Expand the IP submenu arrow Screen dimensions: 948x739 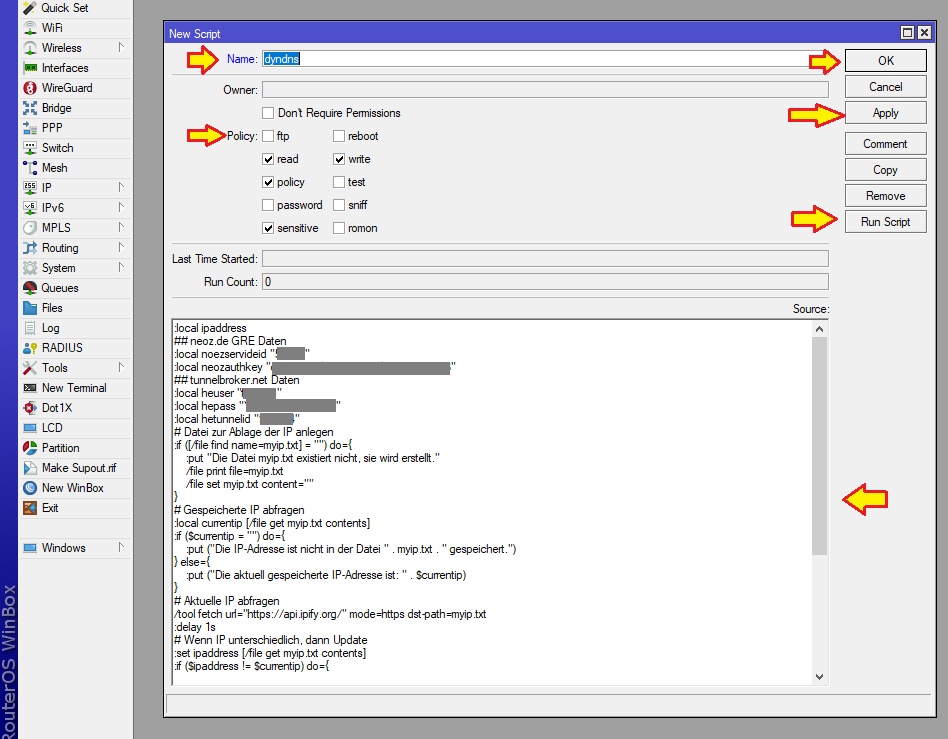(121, 188)
